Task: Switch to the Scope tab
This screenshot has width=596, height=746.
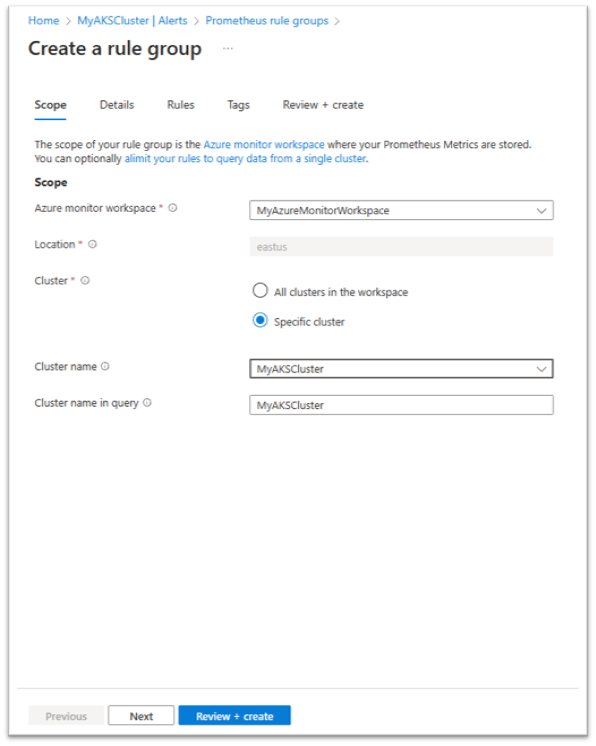Action: pyautogui.click(x=50, y=105)
